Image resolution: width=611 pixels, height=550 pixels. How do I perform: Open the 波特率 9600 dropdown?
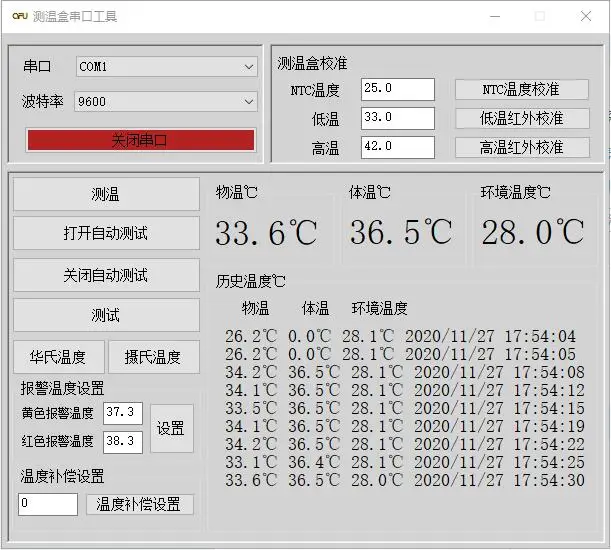coord(166,102)
